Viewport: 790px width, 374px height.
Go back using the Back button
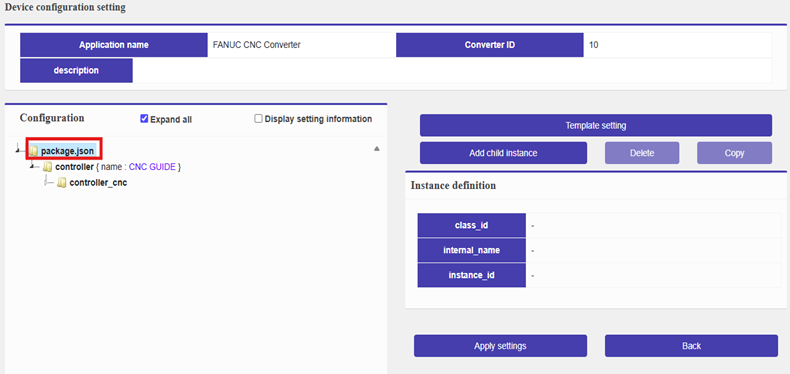pyautogui.click(x=691, y=346)
